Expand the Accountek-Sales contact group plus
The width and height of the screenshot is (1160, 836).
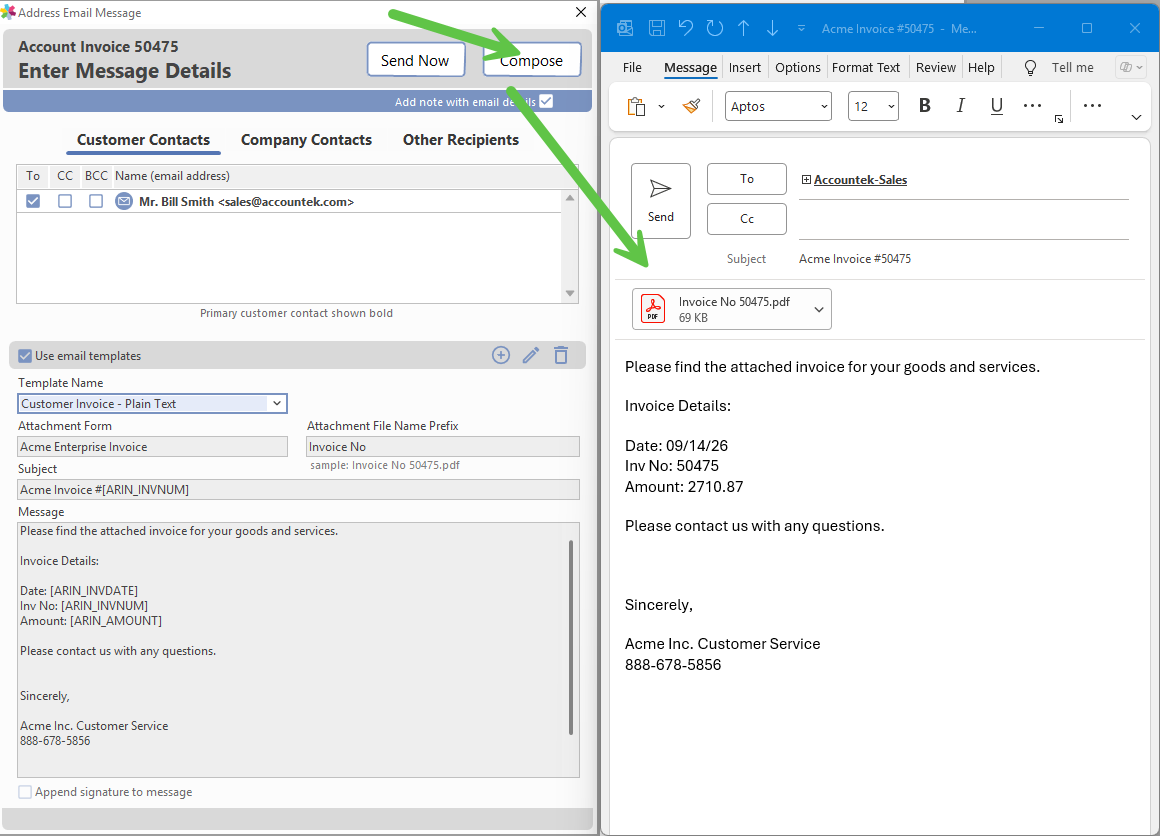pyautogui.click(x=806, y=180)
